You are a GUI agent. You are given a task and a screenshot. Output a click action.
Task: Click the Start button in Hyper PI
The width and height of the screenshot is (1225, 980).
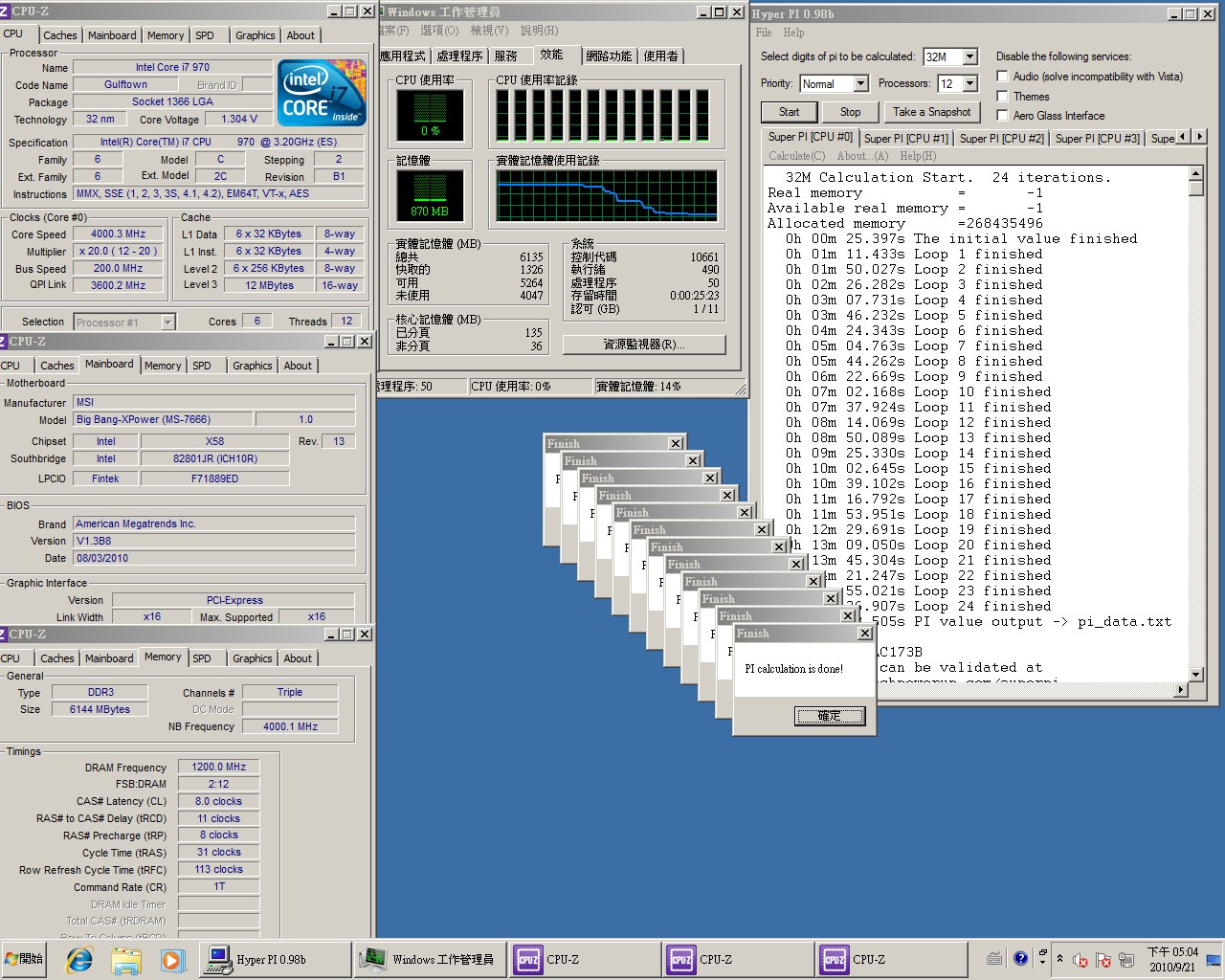[789, 112]
